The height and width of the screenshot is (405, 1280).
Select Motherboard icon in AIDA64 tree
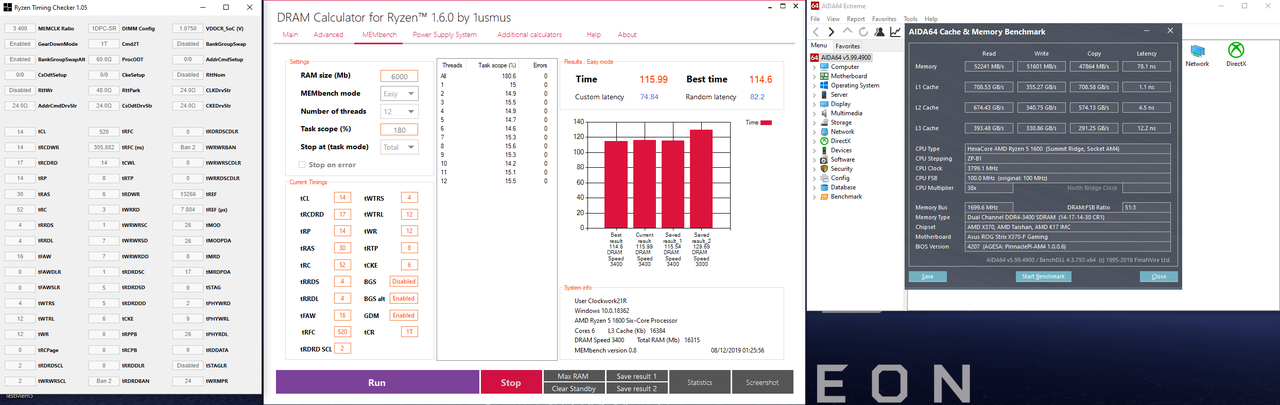[x=825, y=76]
